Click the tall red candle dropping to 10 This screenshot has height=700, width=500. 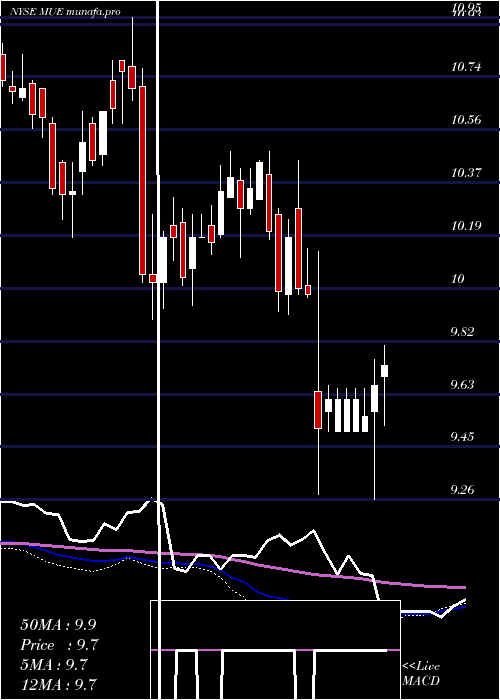coord(142,180)
